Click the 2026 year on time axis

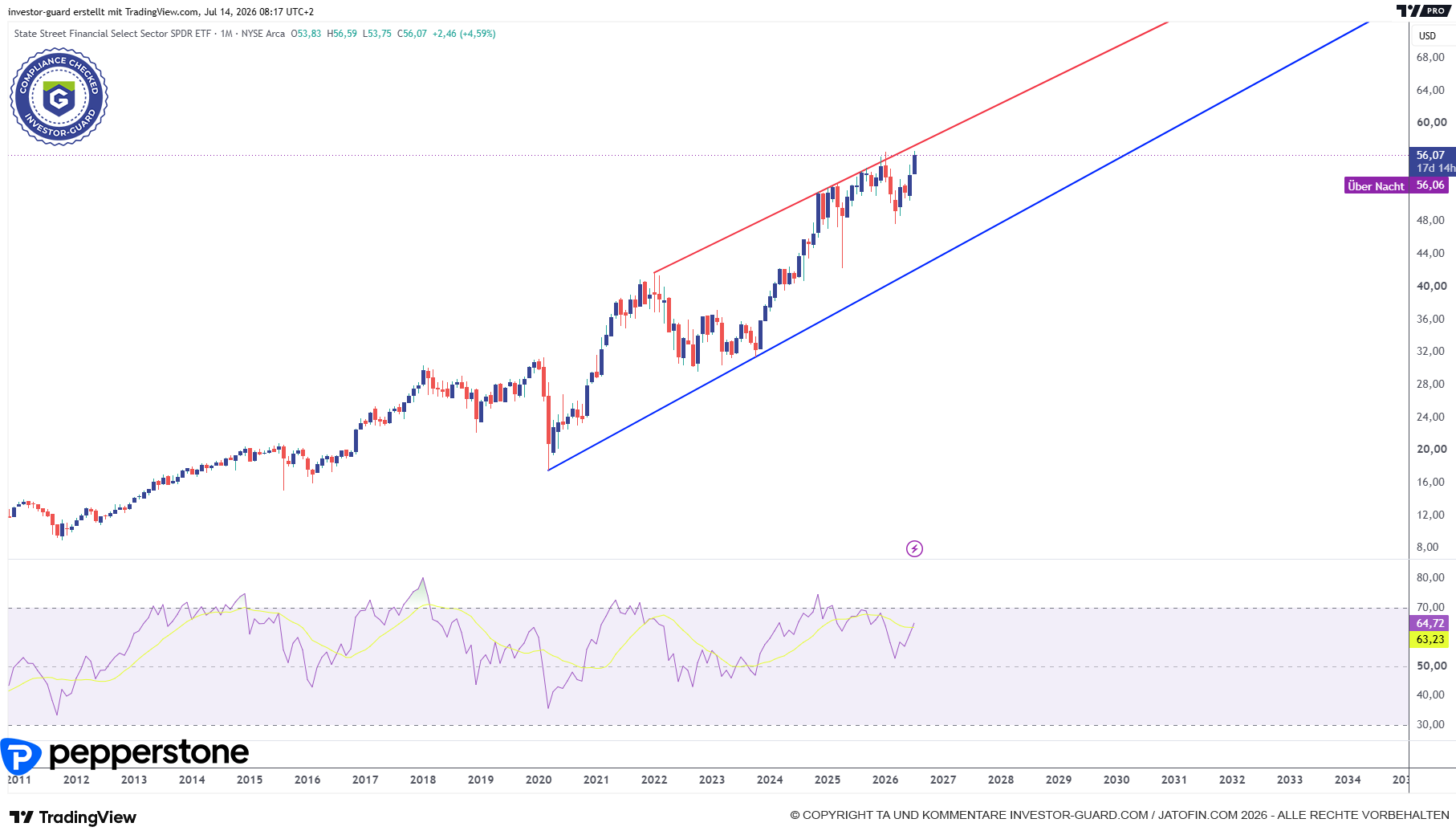point(885,780)
